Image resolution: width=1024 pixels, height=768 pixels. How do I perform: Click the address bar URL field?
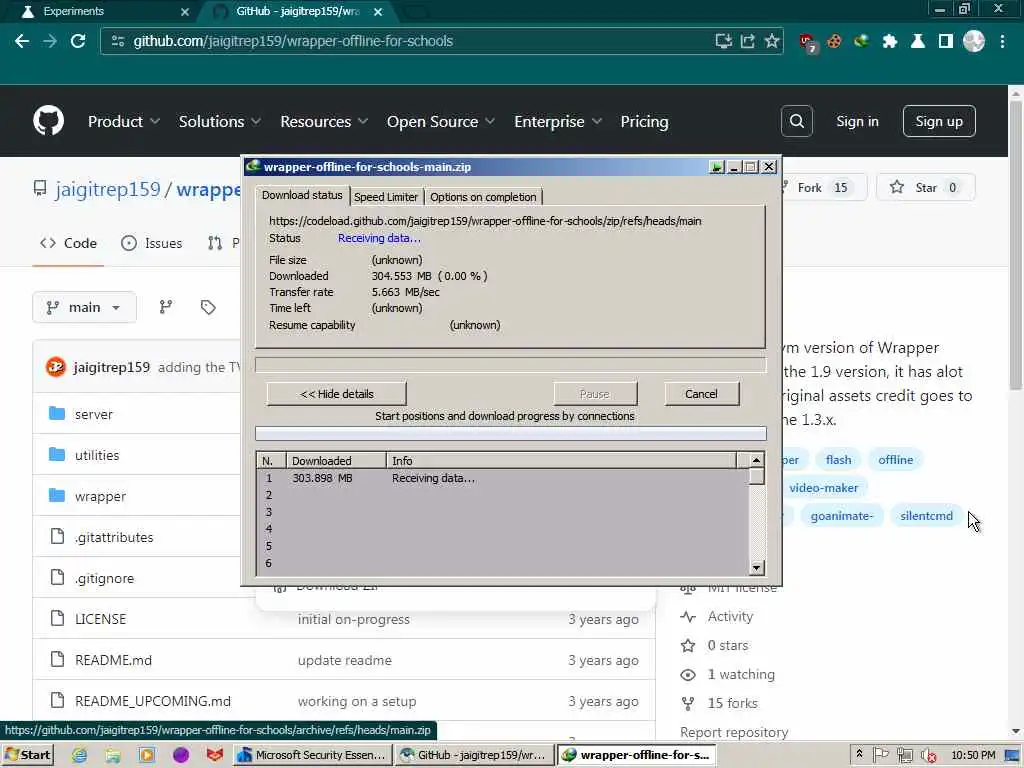pyautogui.click(x=418, y=41)
